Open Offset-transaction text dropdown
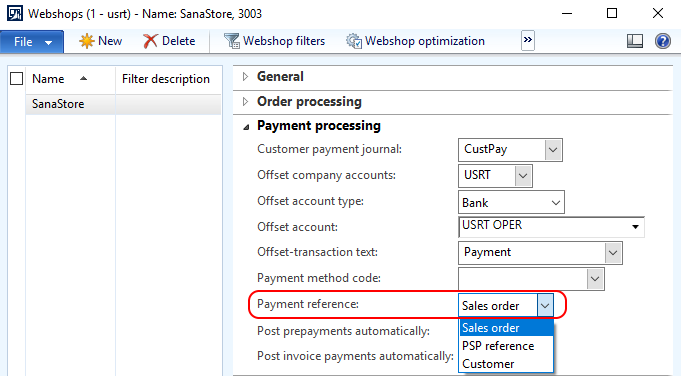Image resolution: width=681 pixels, height=376 pixels. 613,253
